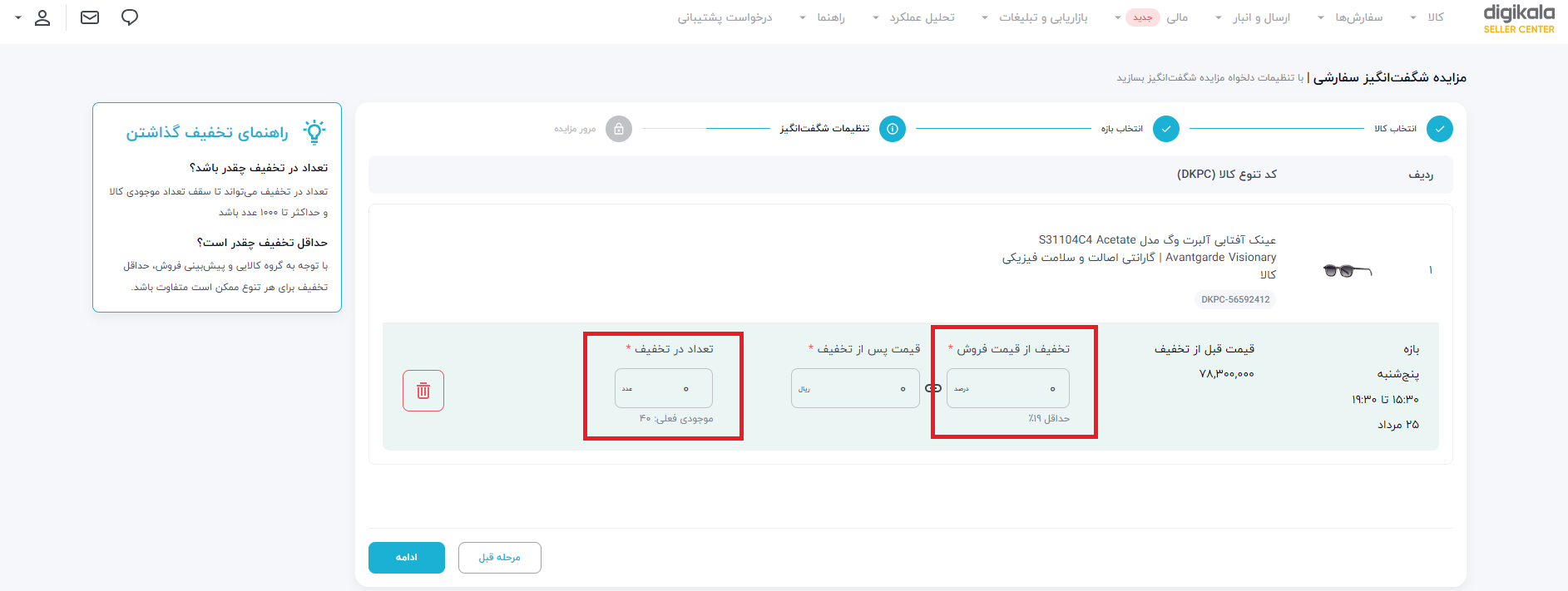1568x591 pixels.
Task: Click the انتخاب کالا step label
Action: pos(1395,129)
